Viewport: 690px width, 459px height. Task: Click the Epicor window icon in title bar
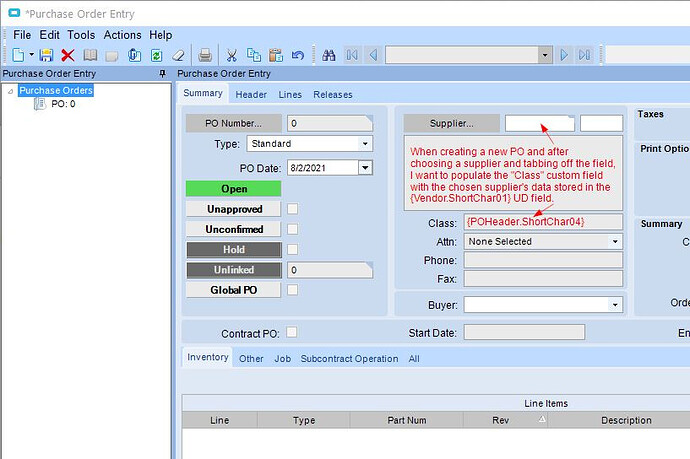(14, 13)
